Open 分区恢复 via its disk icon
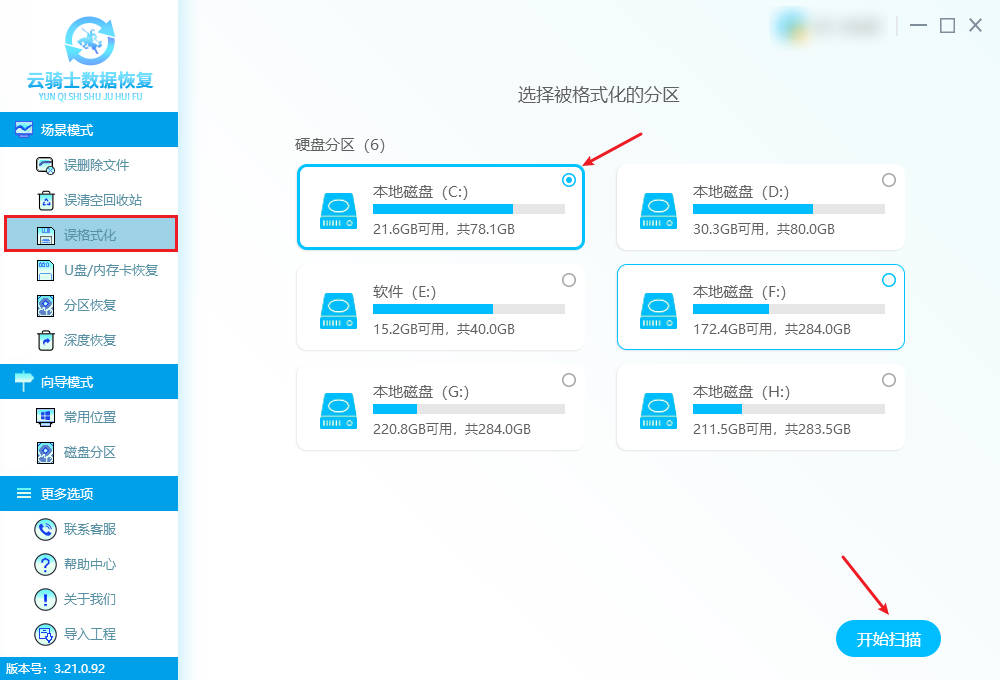Viewport: 1000px width, 680px height. pos(45,305)
